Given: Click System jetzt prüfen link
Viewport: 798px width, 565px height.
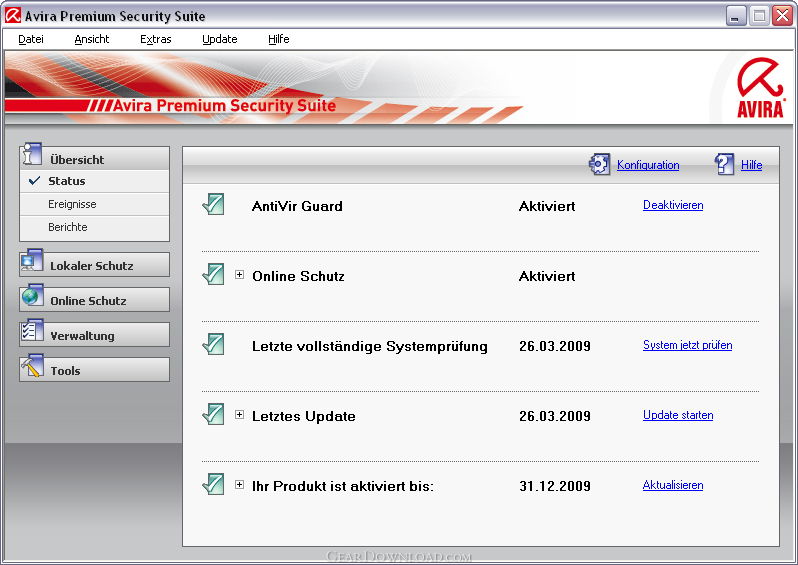Looking at the screenshot, I should (687, 345).
